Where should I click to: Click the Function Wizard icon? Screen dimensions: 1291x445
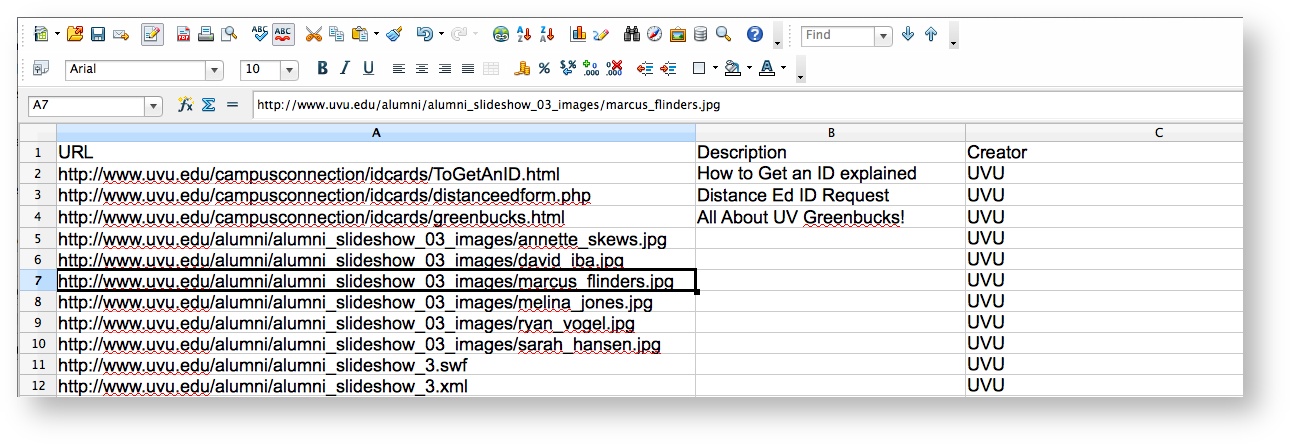[x=185, y=105]
